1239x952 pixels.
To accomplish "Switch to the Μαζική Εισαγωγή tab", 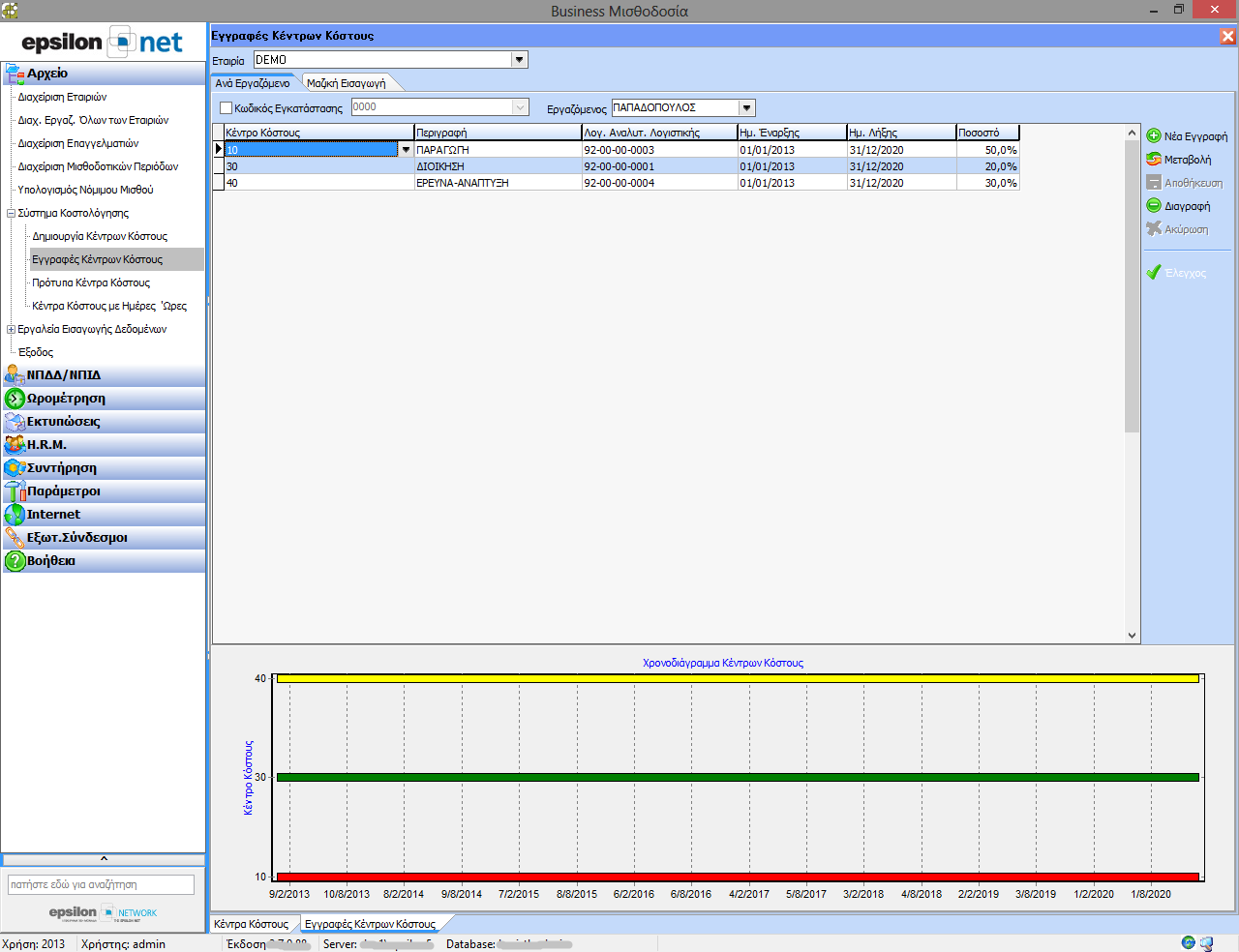I will click(347, 83).
